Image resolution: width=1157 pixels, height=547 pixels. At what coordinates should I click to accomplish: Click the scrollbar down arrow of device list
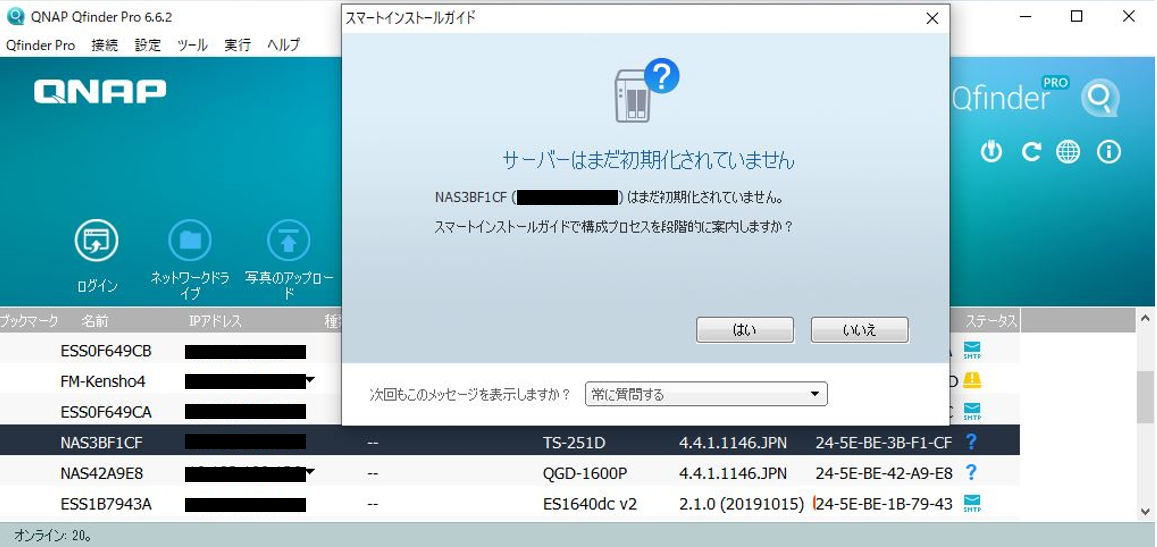[x=1145, y=511]
